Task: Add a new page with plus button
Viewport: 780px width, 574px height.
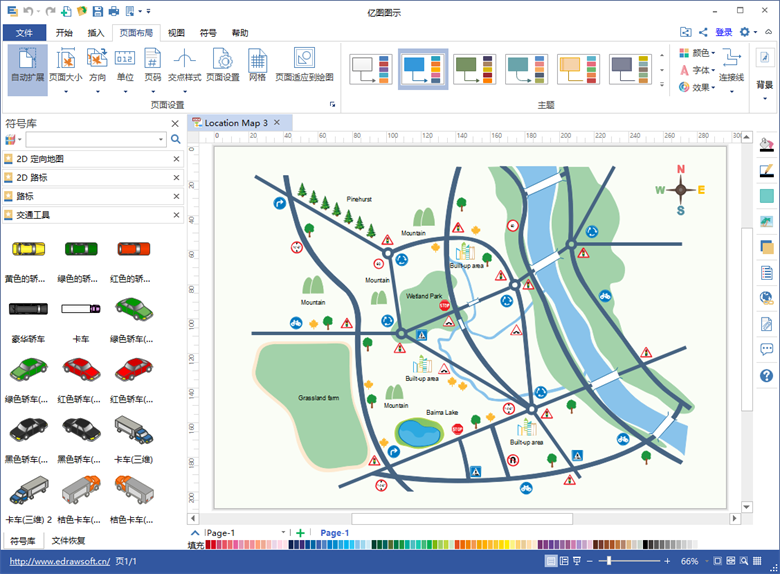Action: (300, 533)
